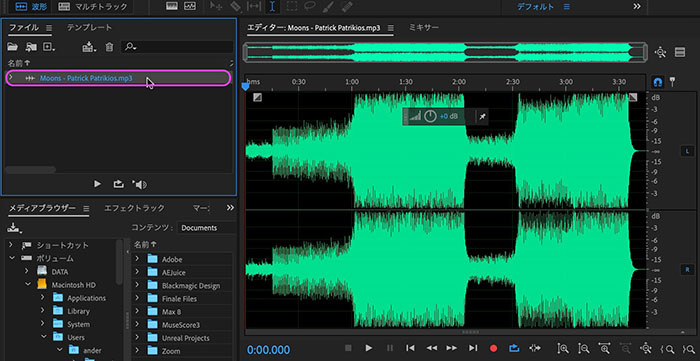Select the Paintbrush Selection tool

(x=328, y=7)
